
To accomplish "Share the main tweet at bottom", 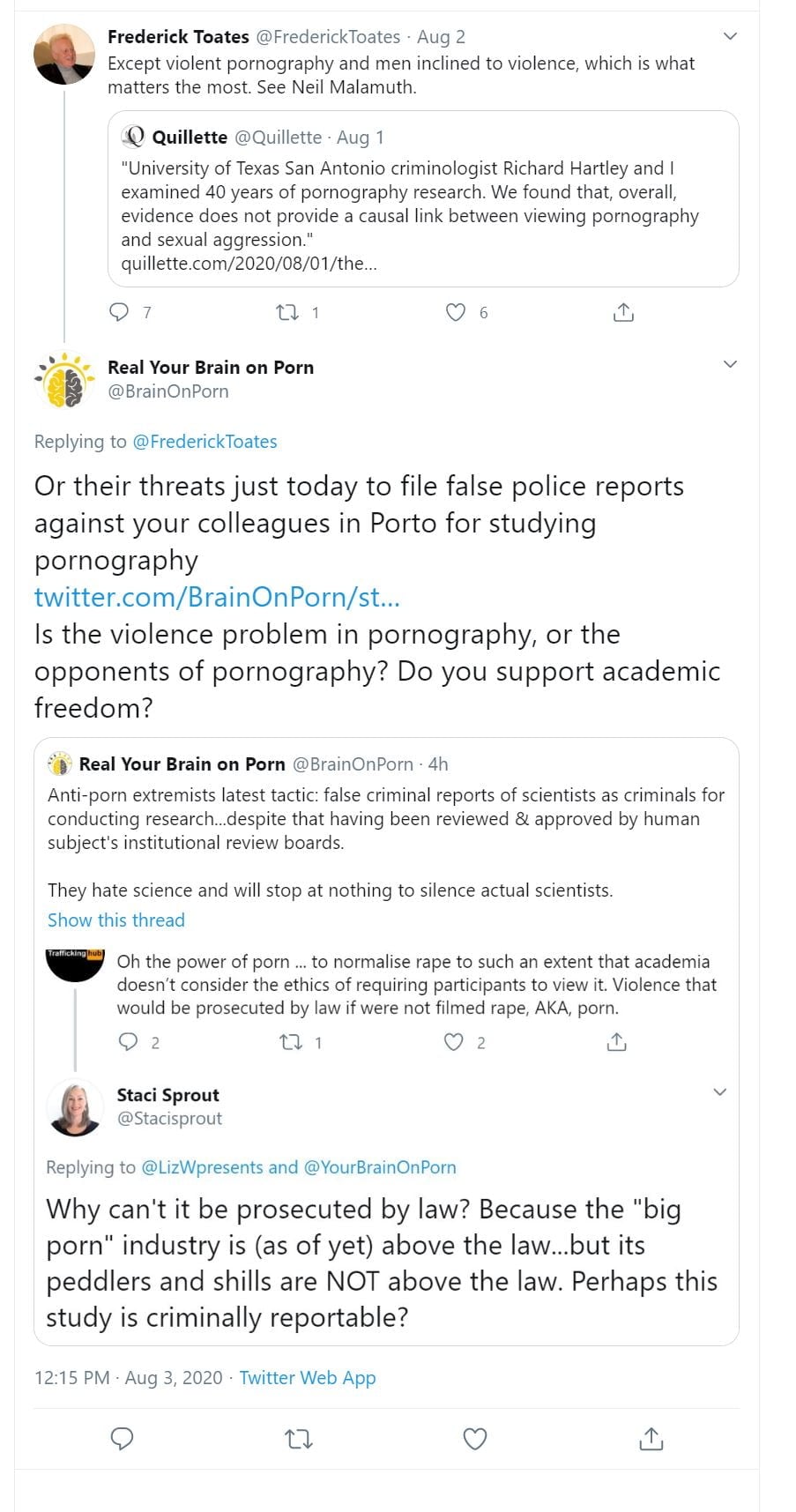I will (x=651, y=1439).
